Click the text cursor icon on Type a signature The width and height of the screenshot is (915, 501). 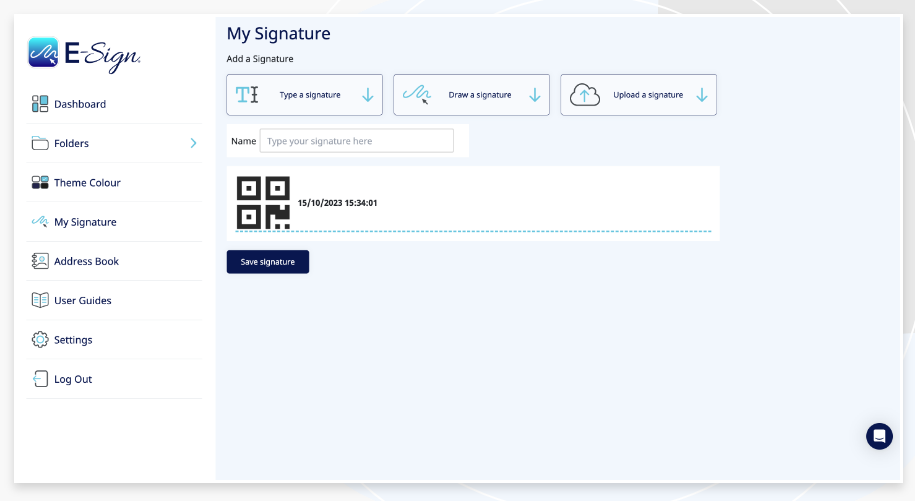click(x=247, y=94)
